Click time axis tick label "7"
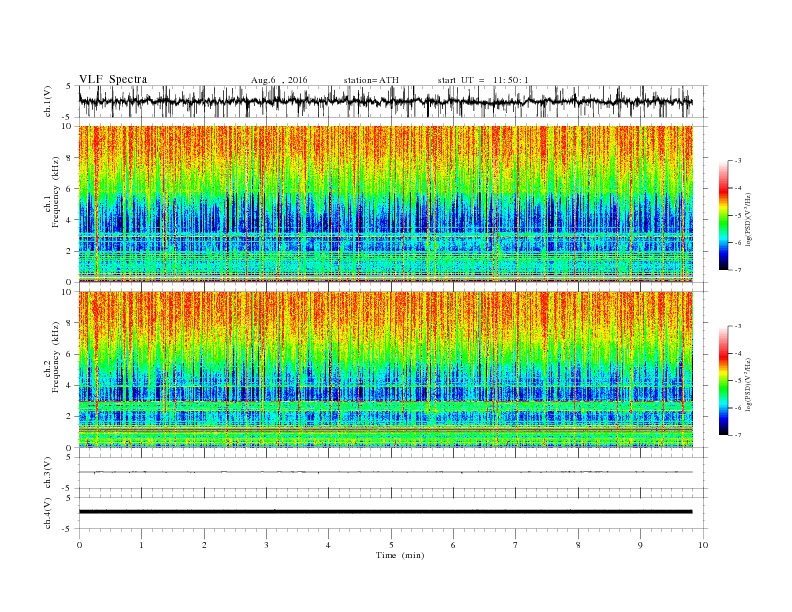 coord(516,545)
